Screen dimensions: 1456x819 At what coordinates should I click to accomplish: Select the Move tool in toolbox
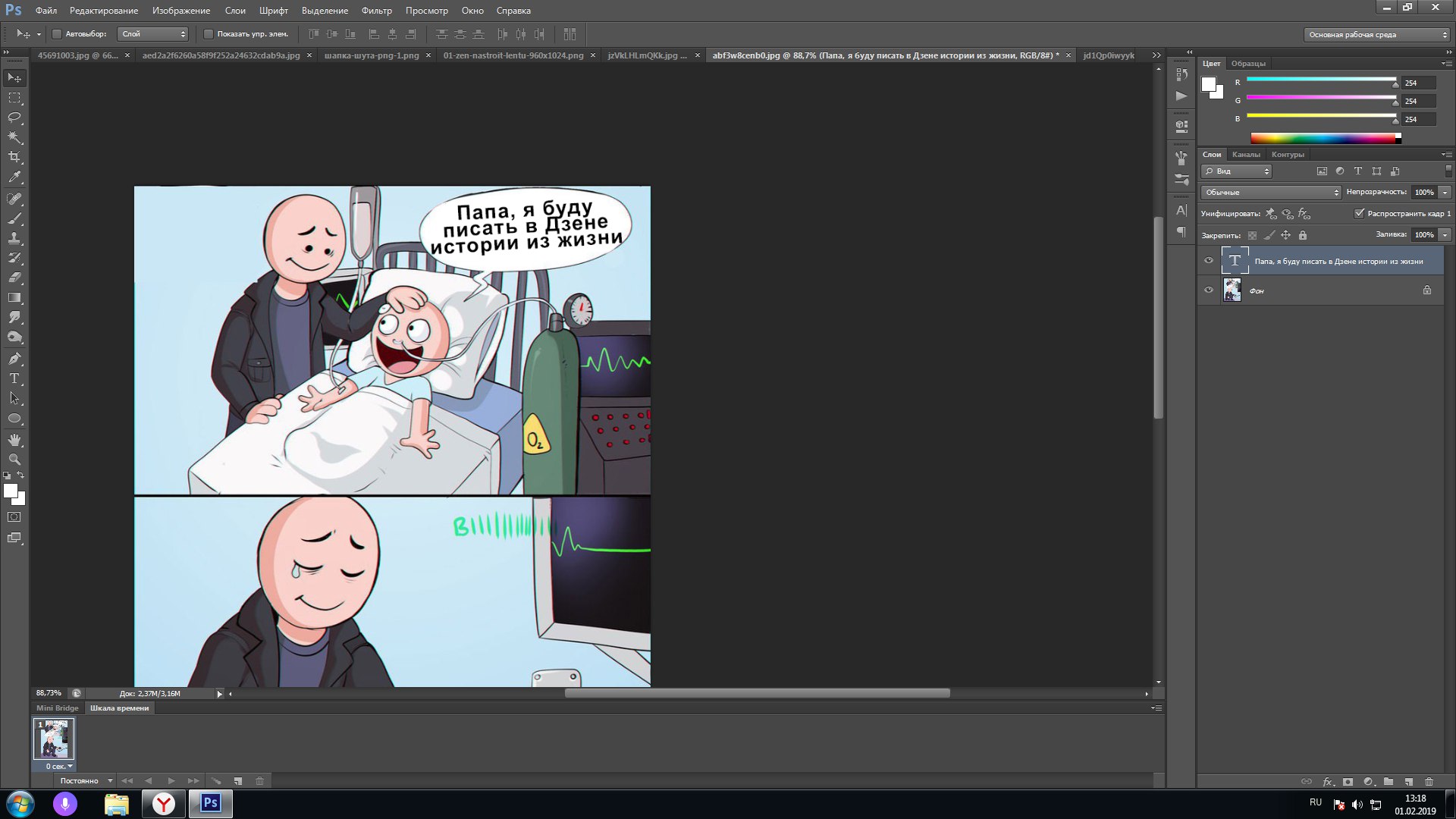point(14,78)
